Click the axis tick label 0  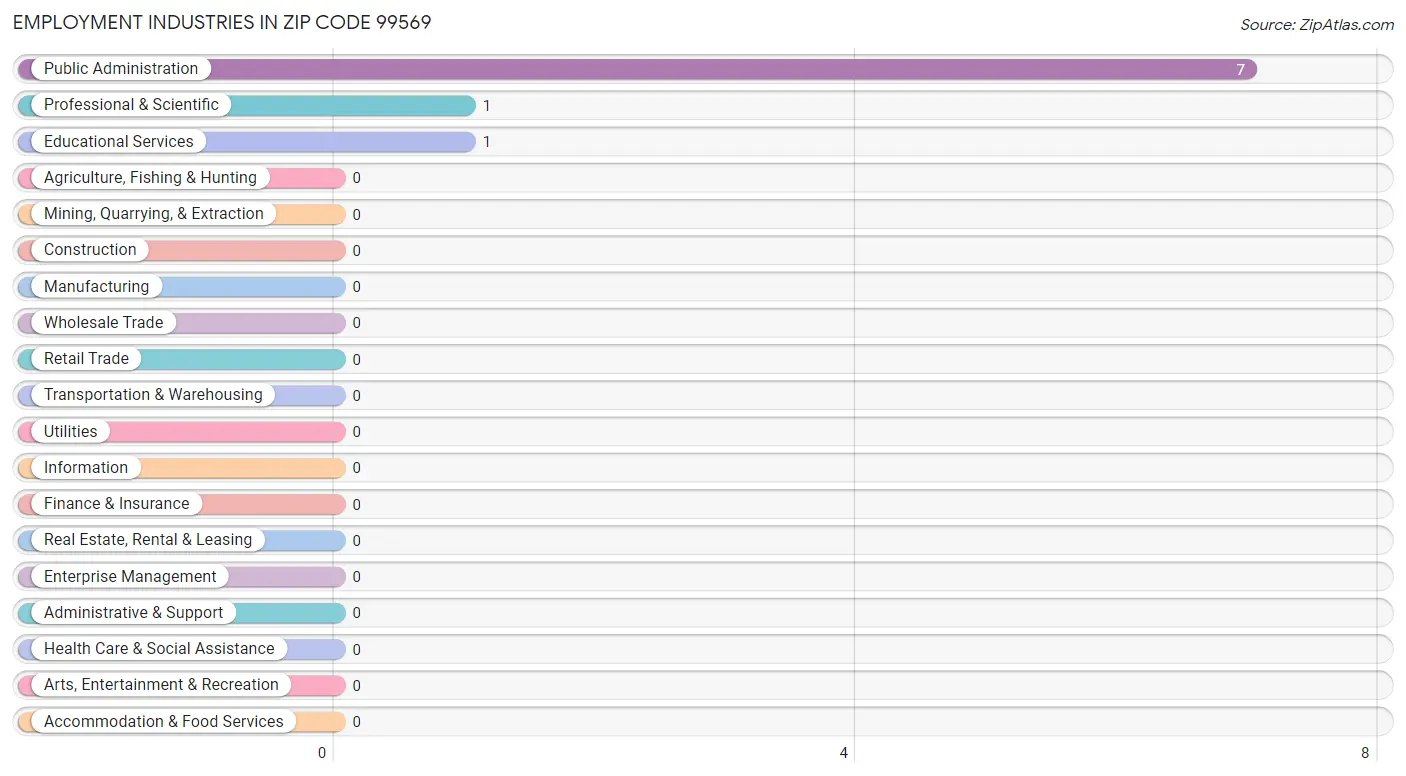click(x=322, y=753)
